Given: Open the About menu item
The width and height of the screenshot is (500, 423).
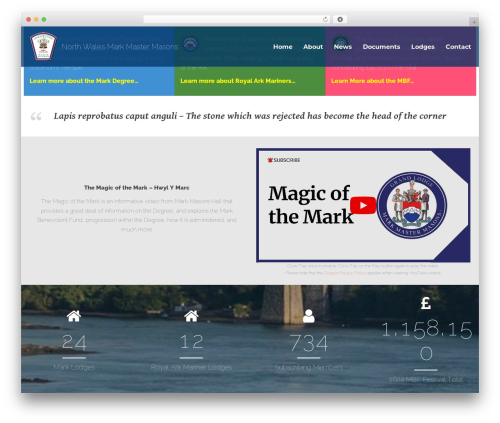Looking at the screenshot, I should click(313, 47).
